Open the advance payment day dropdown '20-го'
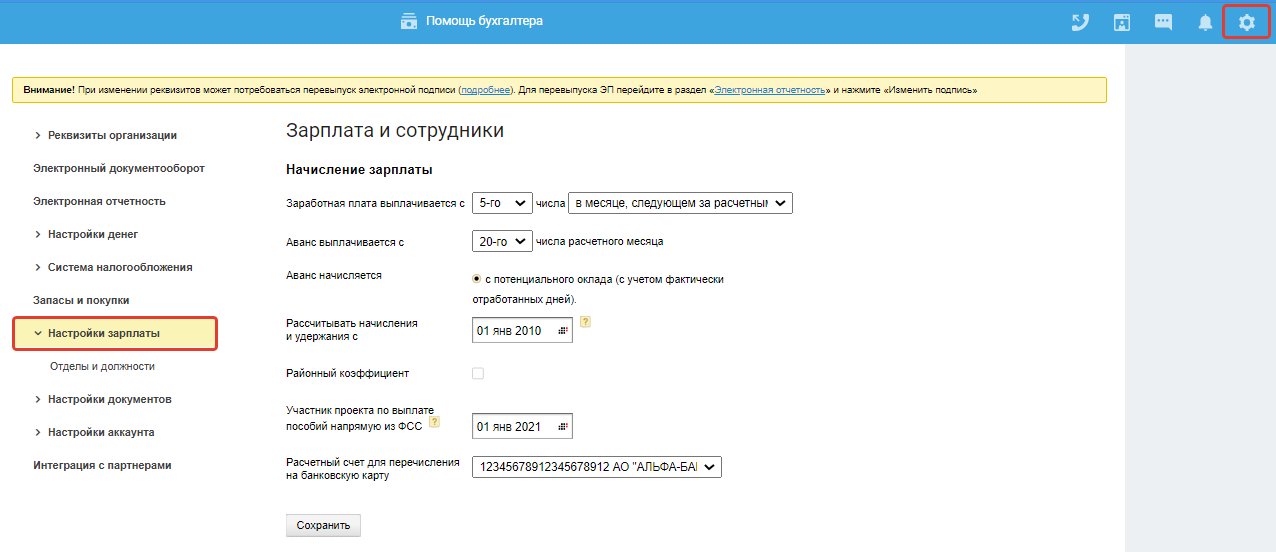 [502, 241]
